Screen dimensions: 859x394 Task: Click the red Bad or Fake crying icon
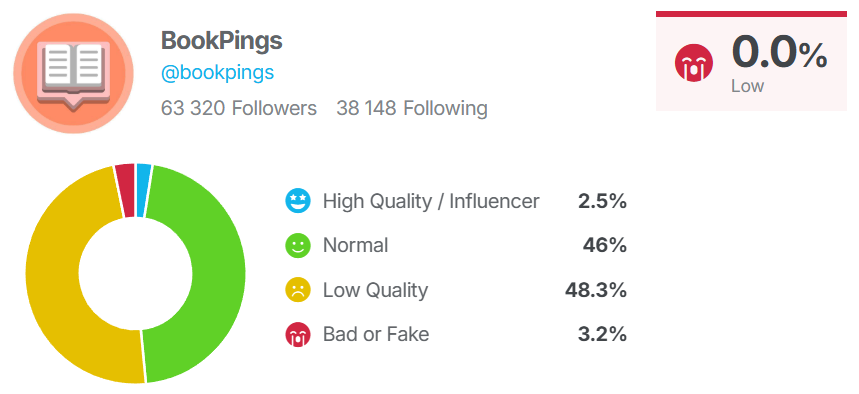(298, 334)
